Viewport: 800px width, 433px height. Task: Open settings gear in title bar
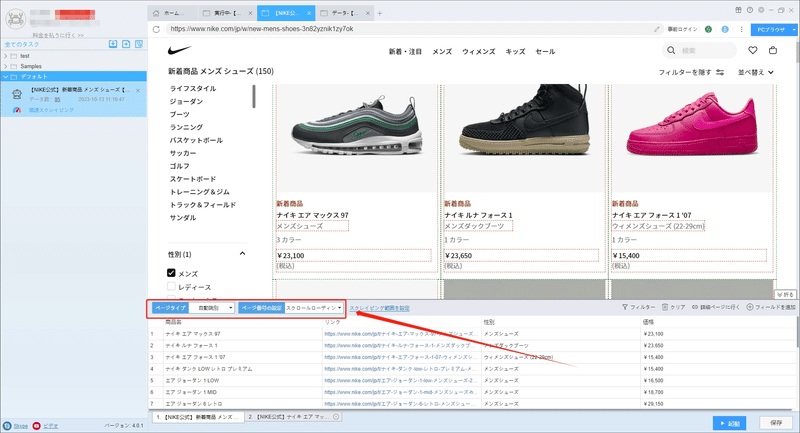761,10
